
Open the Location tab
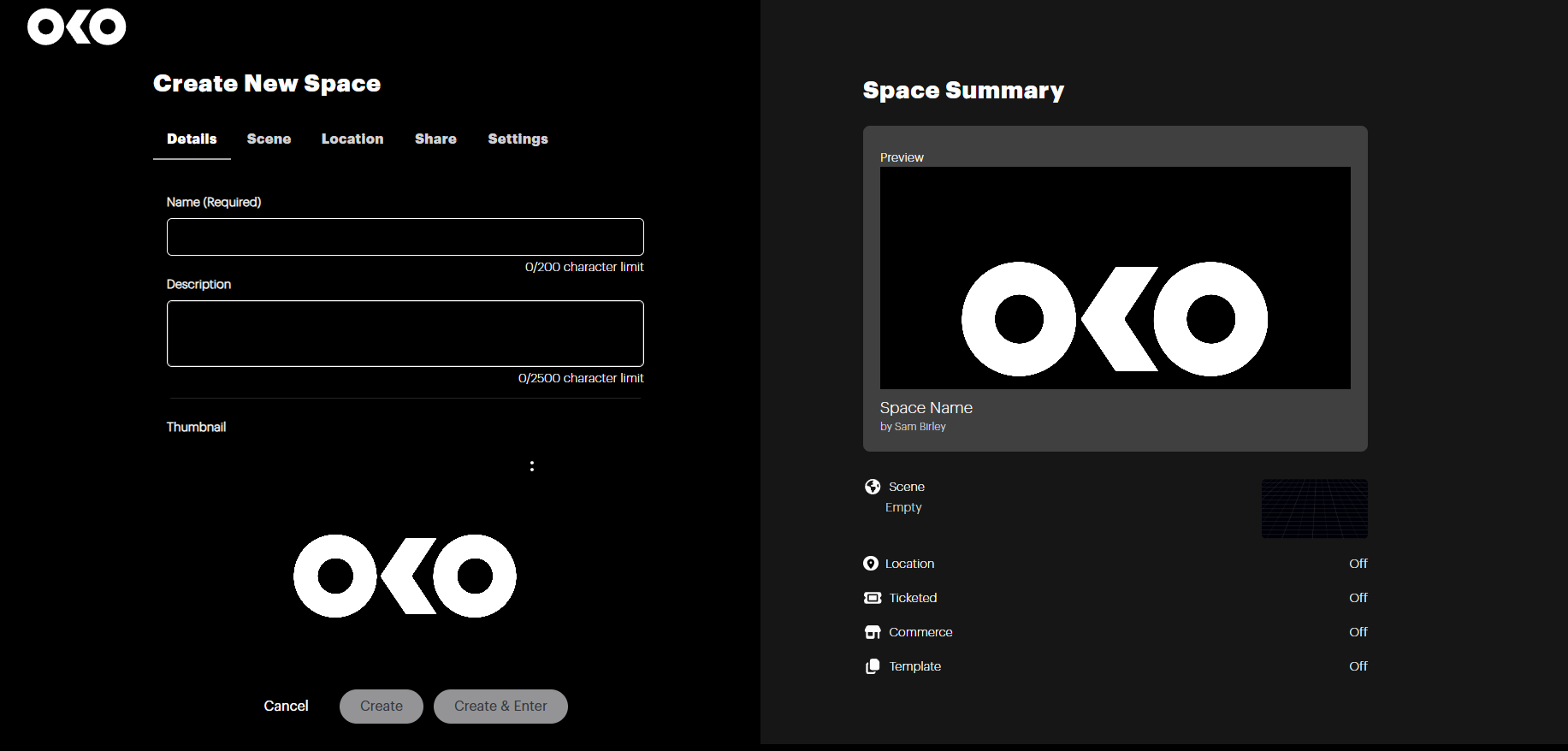point(352,139)
